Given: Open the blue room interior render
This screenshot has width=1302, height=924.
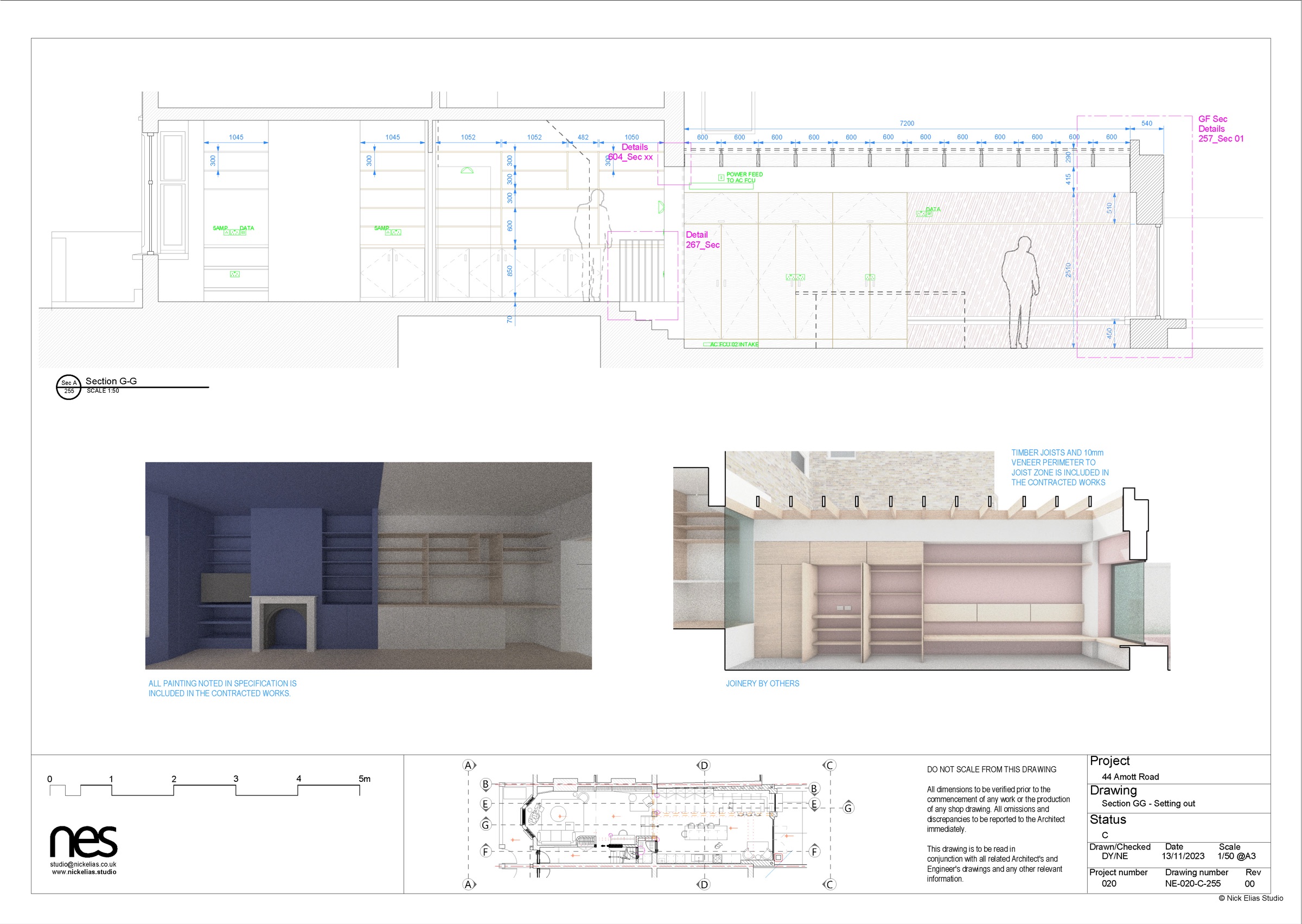Looking at the screenshot, I should 368,565.
